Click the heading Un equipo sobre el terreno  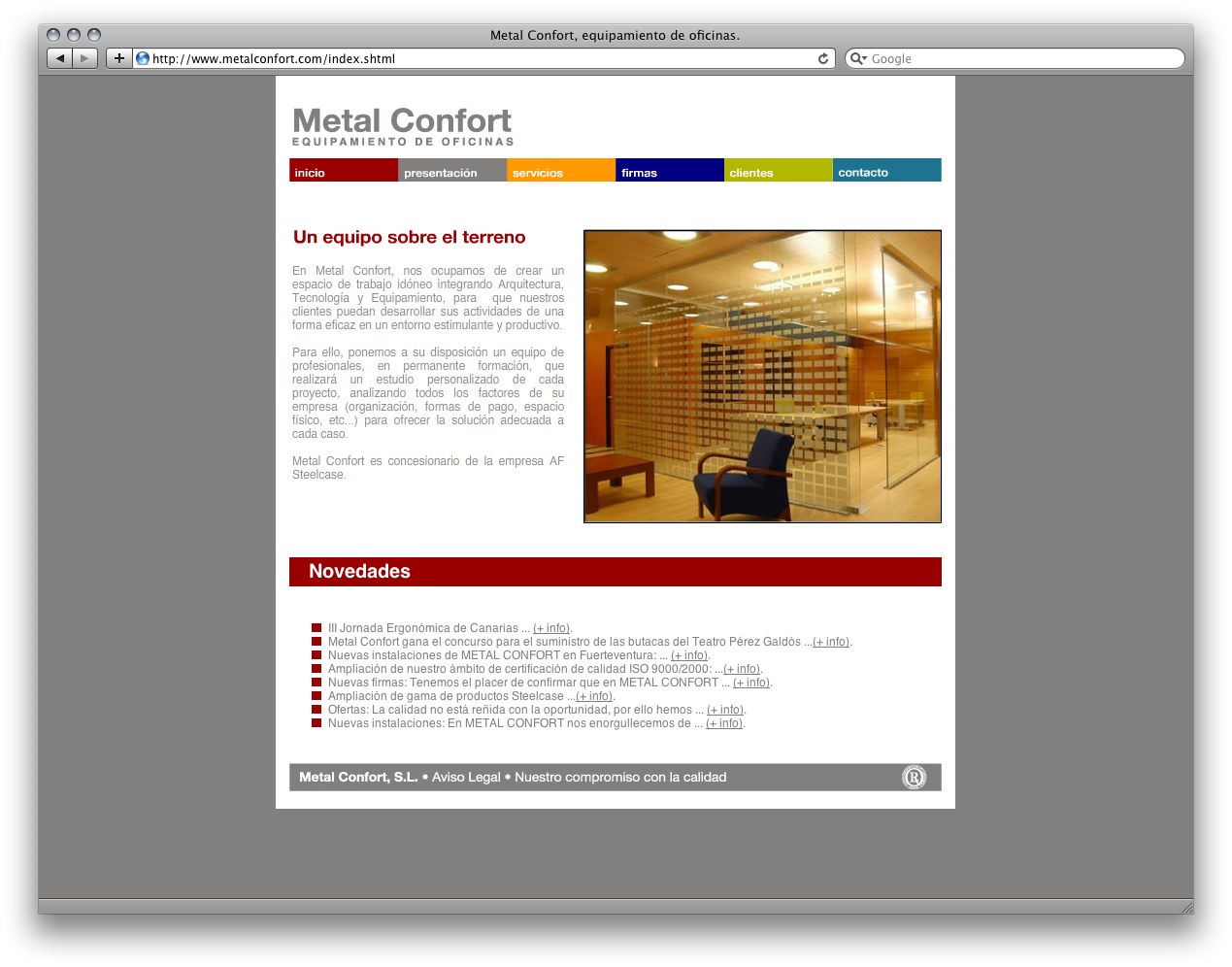pos(410,237)
